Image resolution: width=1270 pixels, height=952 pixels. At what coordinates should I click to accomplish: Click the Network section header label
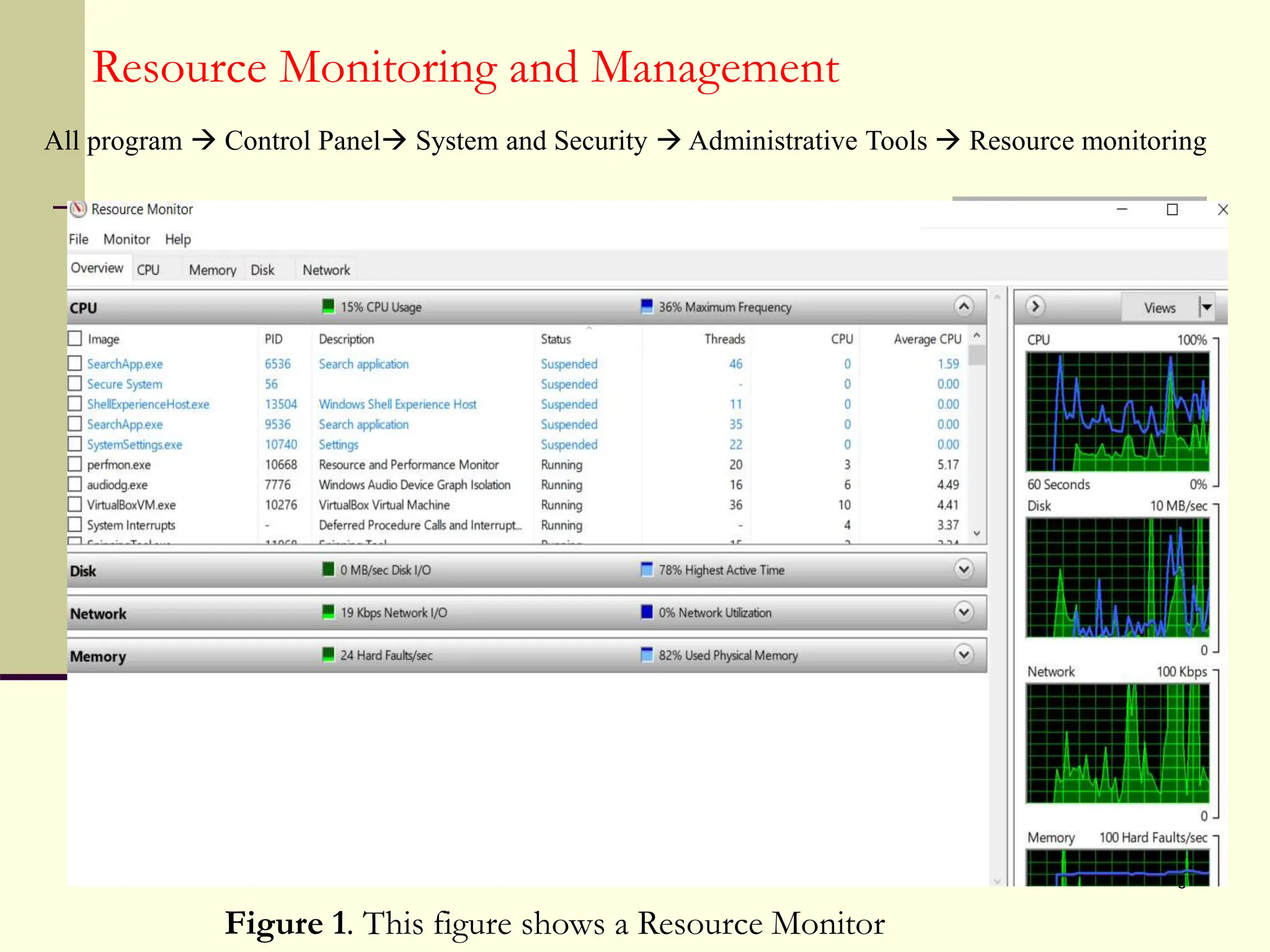(x=98, y=614)
